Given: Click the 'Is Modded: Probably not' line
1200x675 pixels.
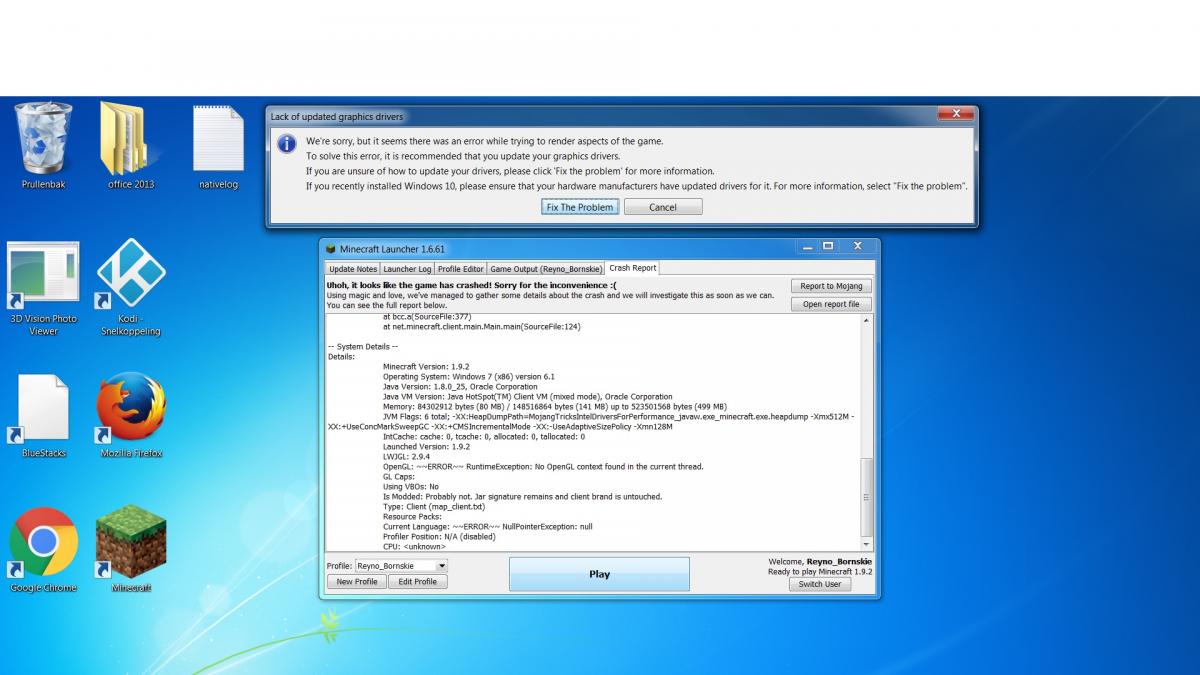Looking at the screenshot, I should 522,497.
